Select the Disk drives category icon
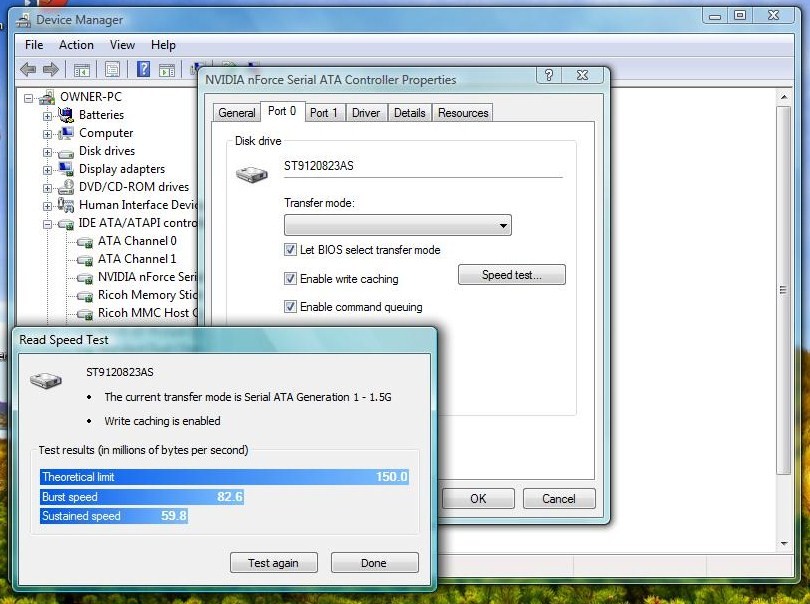 coord(66,153)
